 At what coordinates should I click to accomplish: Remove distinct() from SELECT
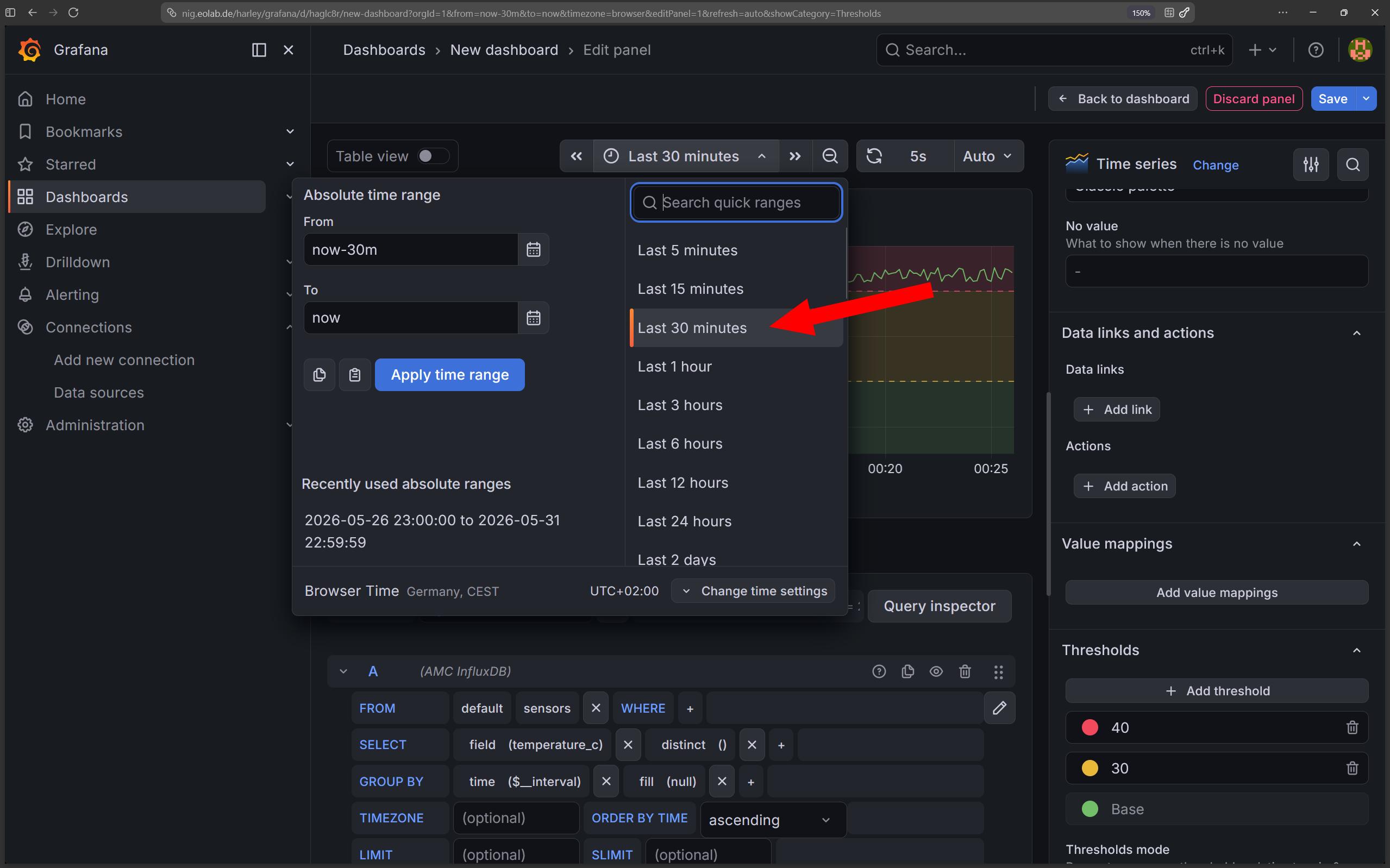pyautogui.click(x=752, y=745)
